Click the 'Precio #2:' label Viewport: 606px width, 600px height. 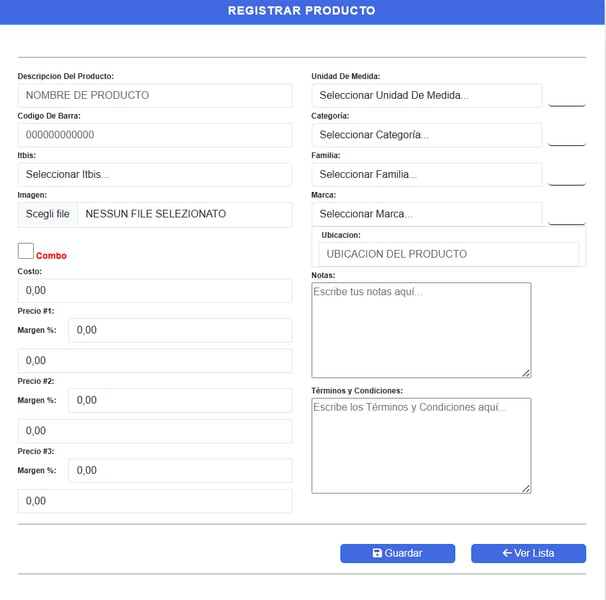[36, 381]
